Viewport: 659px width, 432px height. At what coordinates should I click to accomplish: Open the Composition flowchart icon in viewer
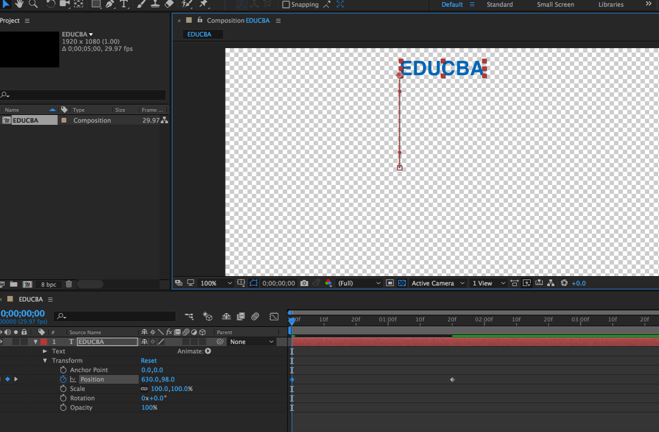pyautogui.click(x=551, y=283)
